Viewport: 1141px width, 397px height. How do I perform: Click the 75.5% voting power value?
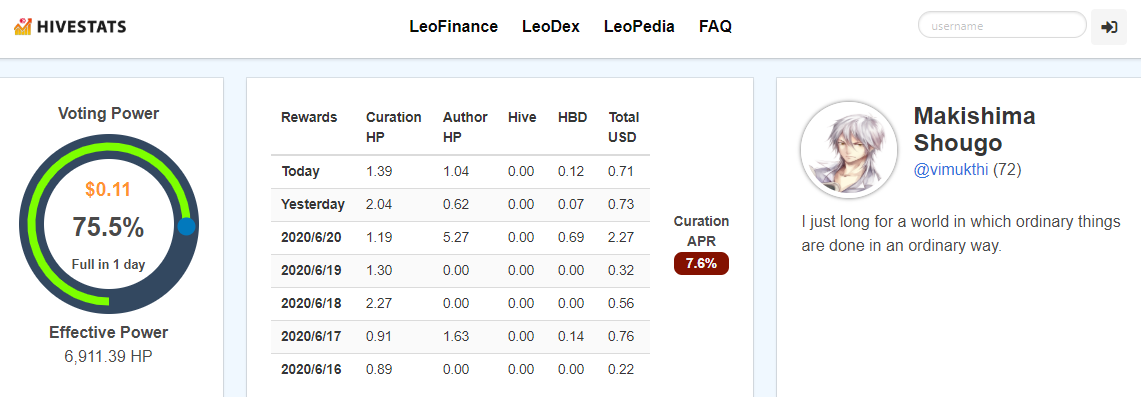coord(108,228)
